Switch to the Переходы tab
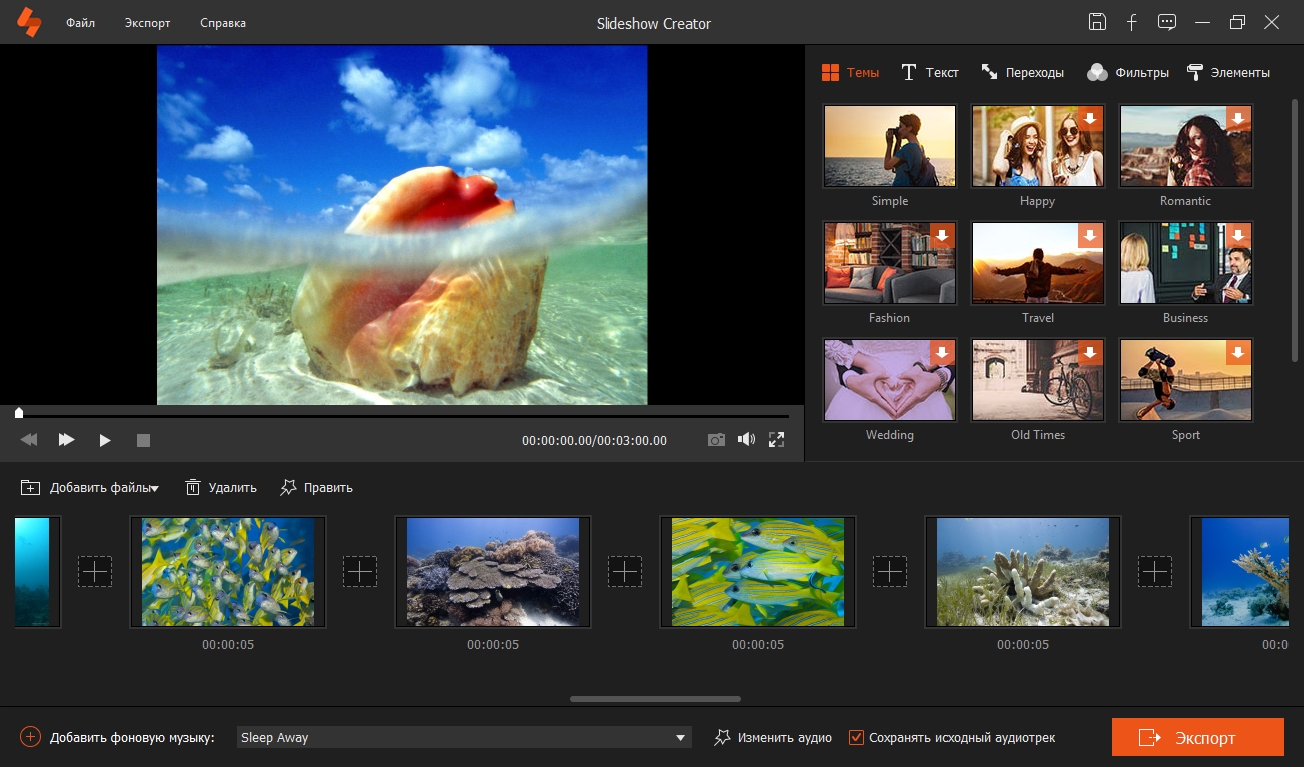Image resolution: width=1304 pixels, height=767 pixels. (1022, 72)
